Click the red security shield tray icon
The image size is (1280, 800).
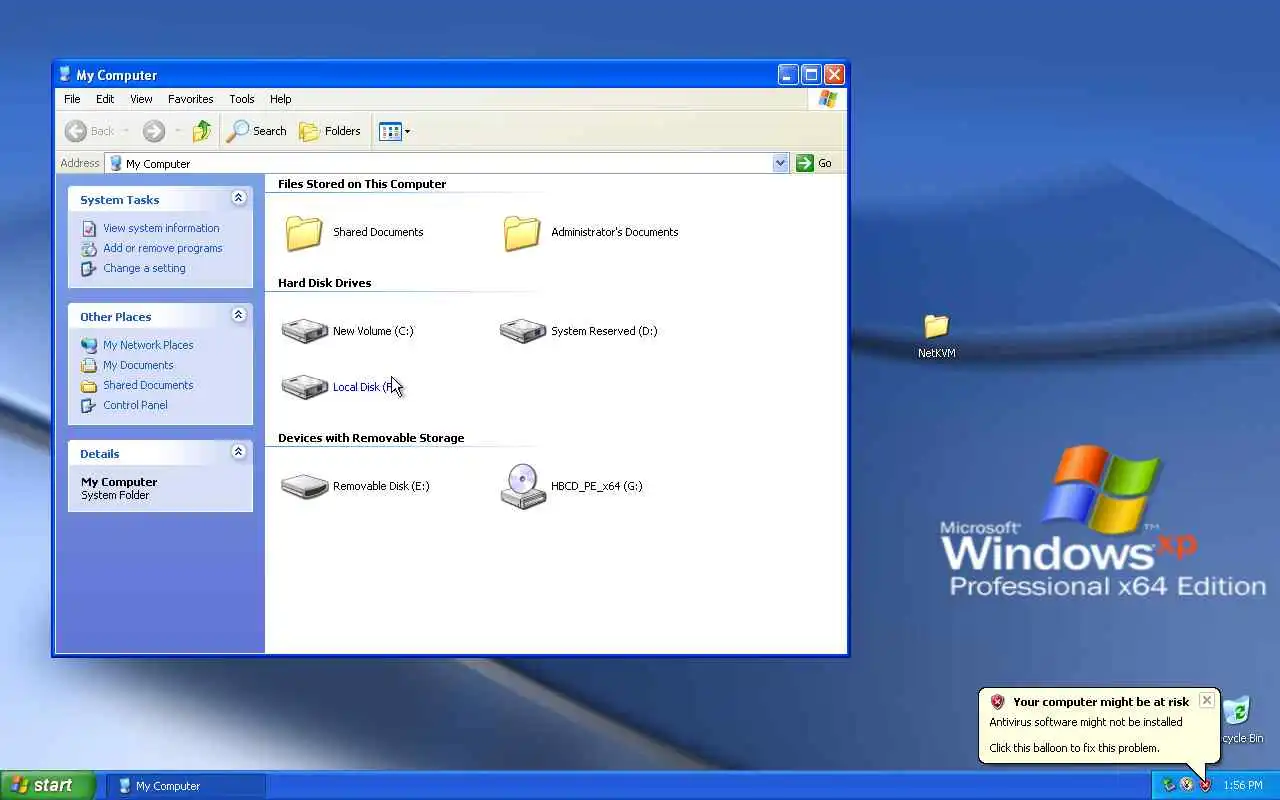point(1205,785)
